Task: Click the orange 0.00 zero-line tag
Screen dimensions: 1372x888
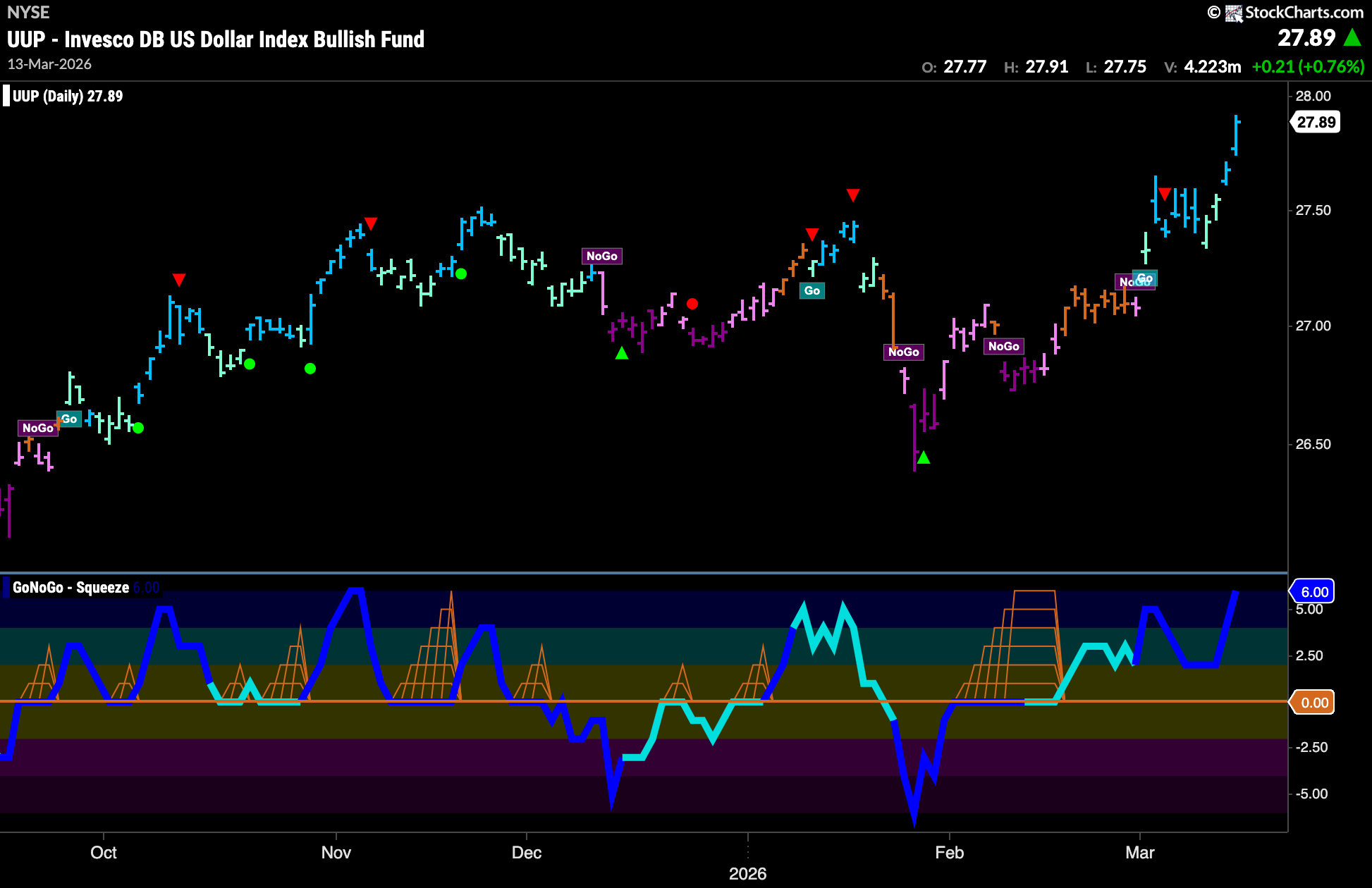Action: coord(1313,702)
